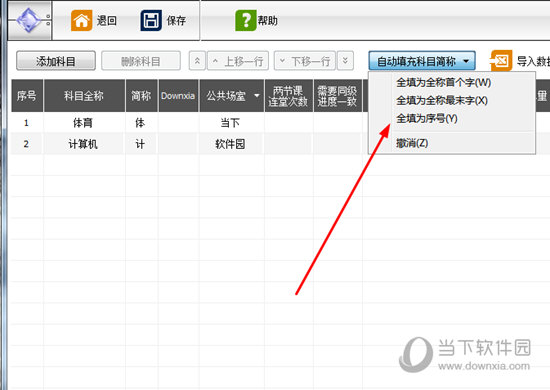Screen dimensions: 550x390
Task: Click the 简称 column header
Action: pyautogui.click(x=142, y=96)
